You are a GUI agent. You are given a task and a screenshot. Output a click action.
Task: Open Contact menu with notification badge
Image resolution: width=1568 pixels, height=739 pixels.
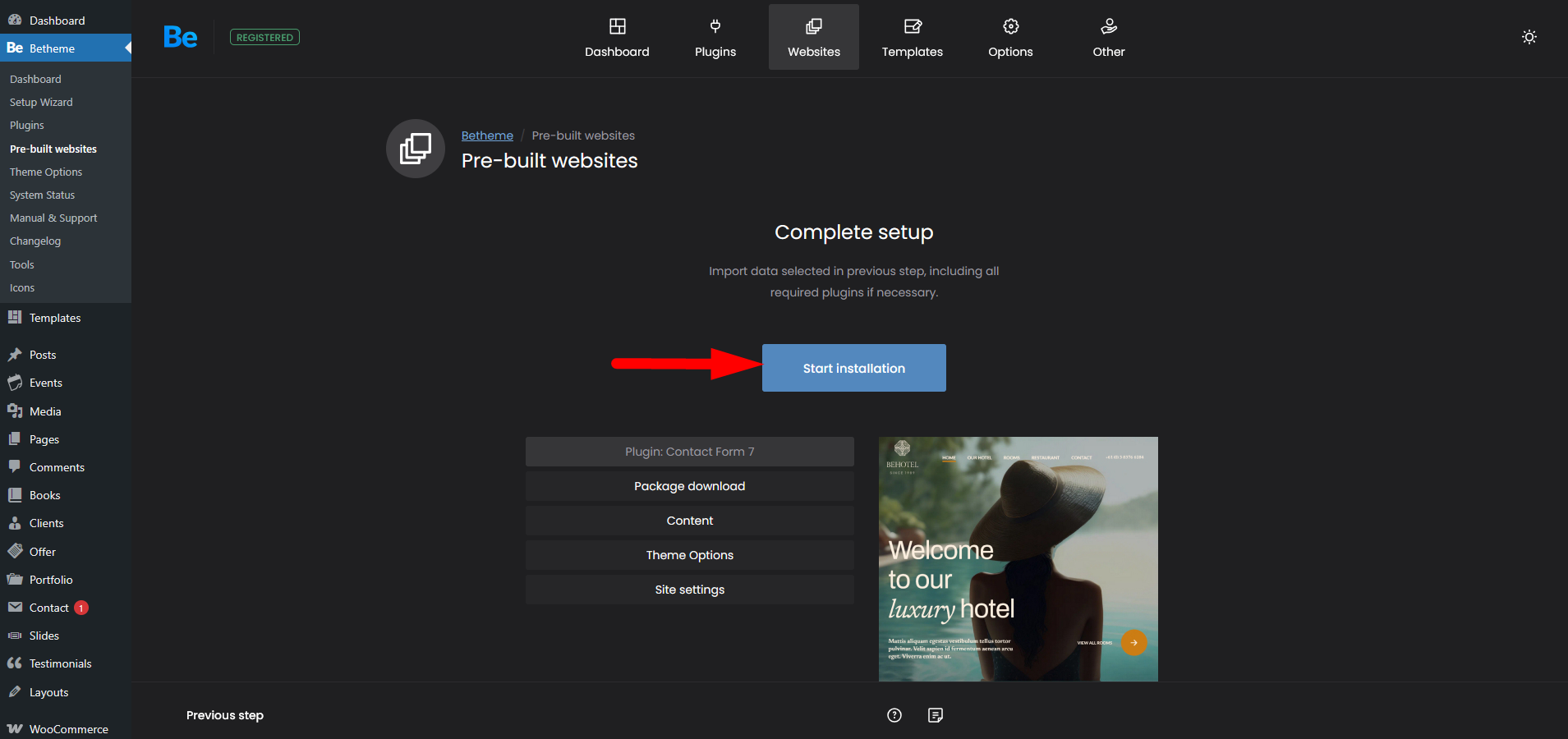49,608
